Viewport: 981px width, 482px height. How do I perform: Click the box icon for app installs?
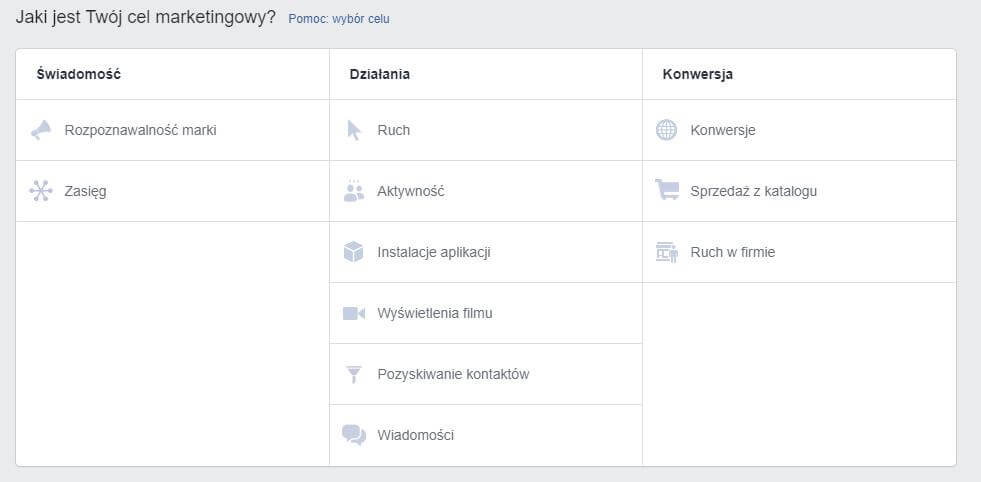point(354,252)
